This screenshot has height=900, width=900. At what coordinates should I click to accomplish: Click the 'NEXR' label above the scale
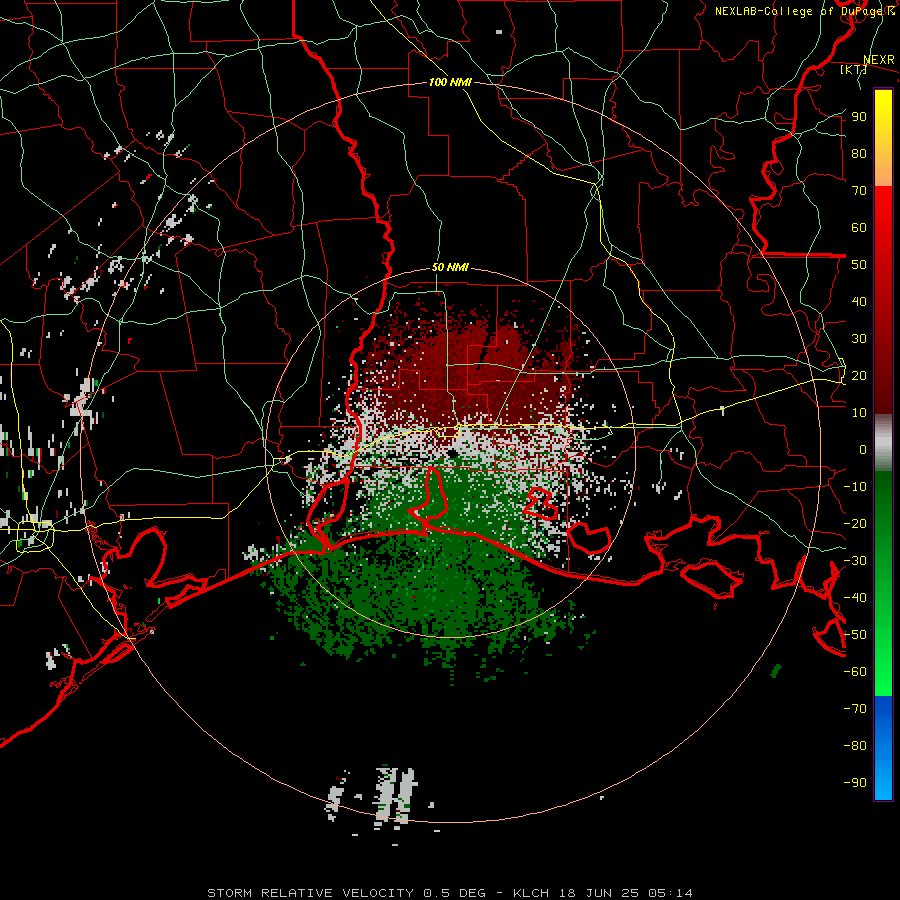click(879, 60)
